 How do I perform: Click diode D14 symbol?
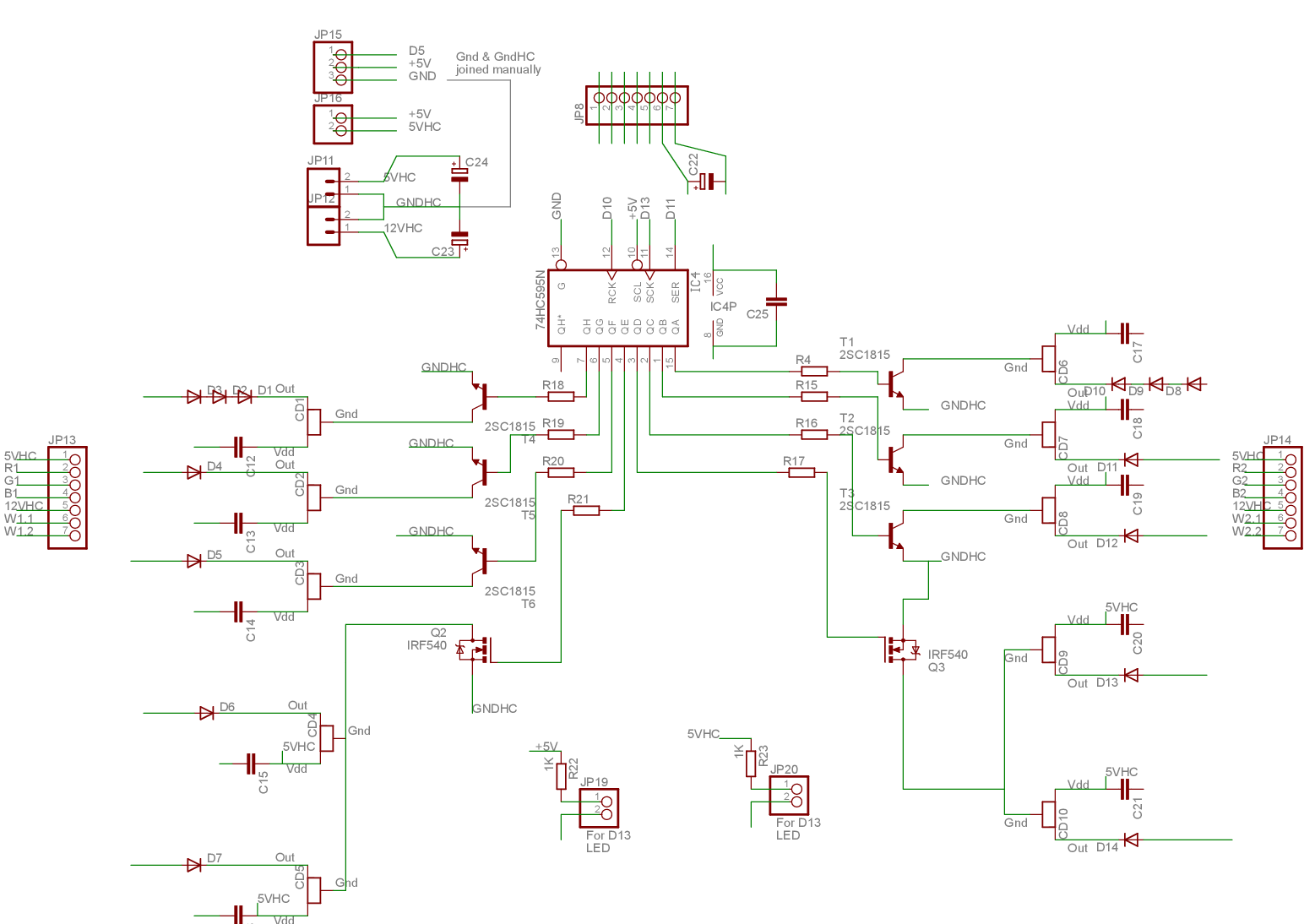point(1131,840)
